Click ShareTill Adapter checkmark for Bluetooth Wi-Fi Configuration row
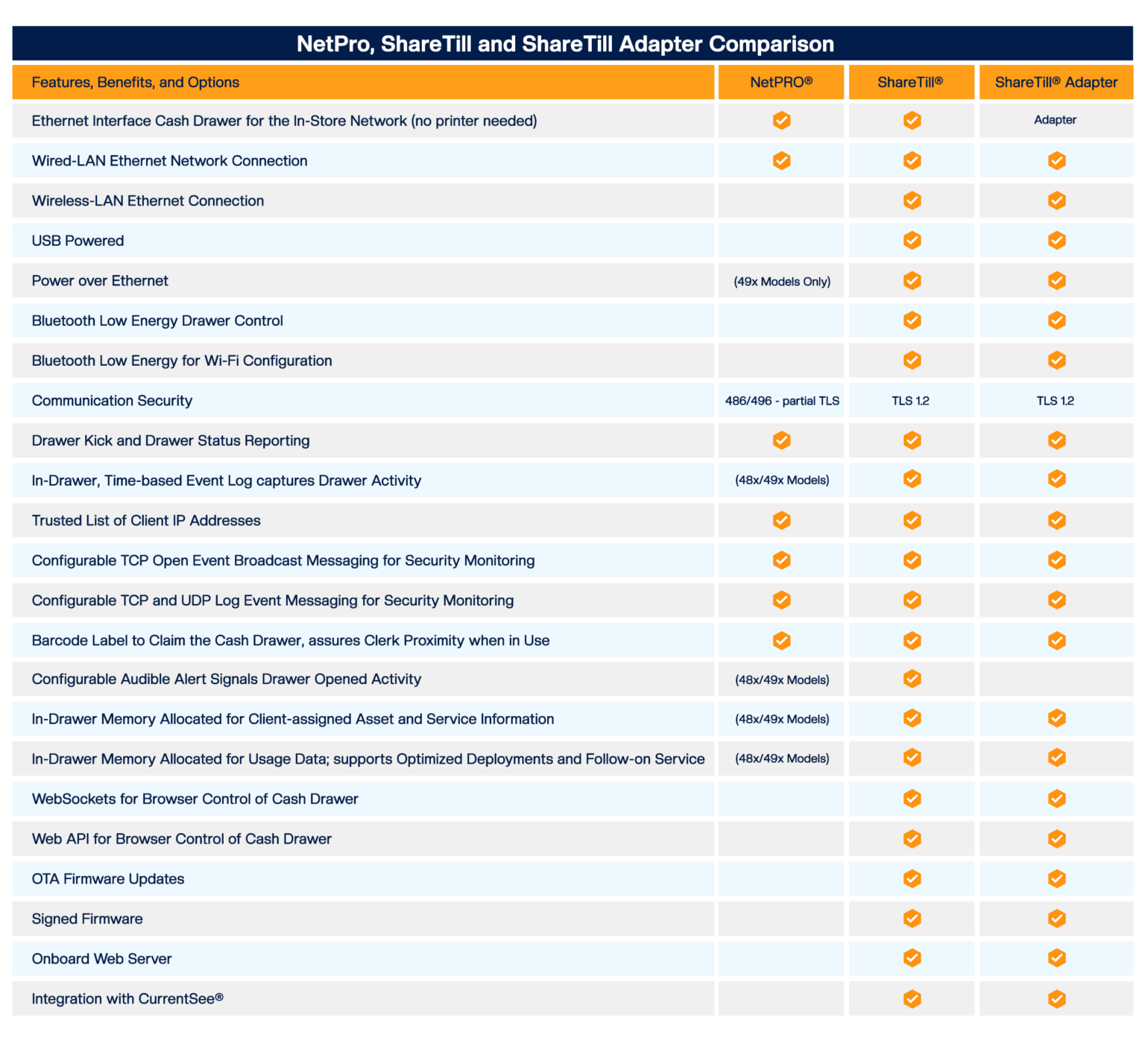Viewport: 1145px width, 1064px height. tap(1056, 361)
